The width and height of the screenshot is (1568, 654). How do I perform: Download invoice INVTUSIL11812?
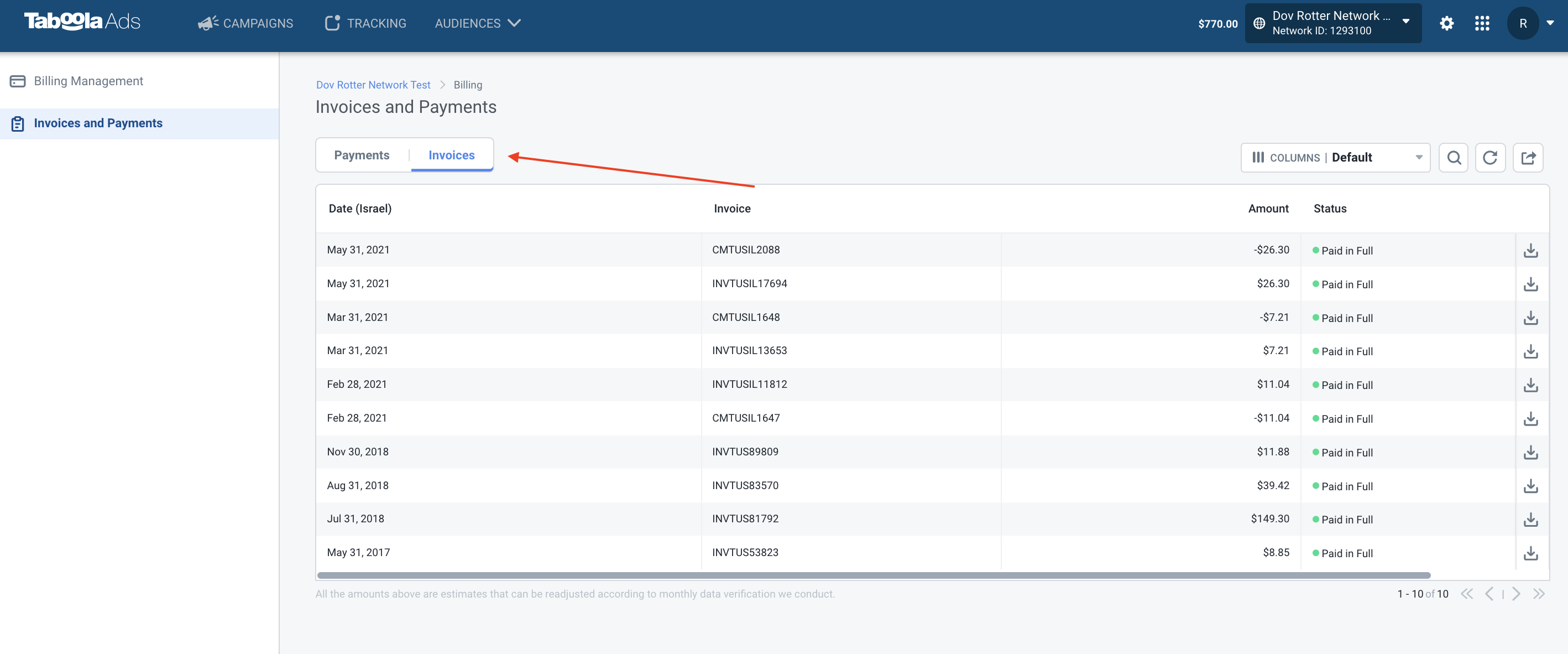[x=1531, y=385]
